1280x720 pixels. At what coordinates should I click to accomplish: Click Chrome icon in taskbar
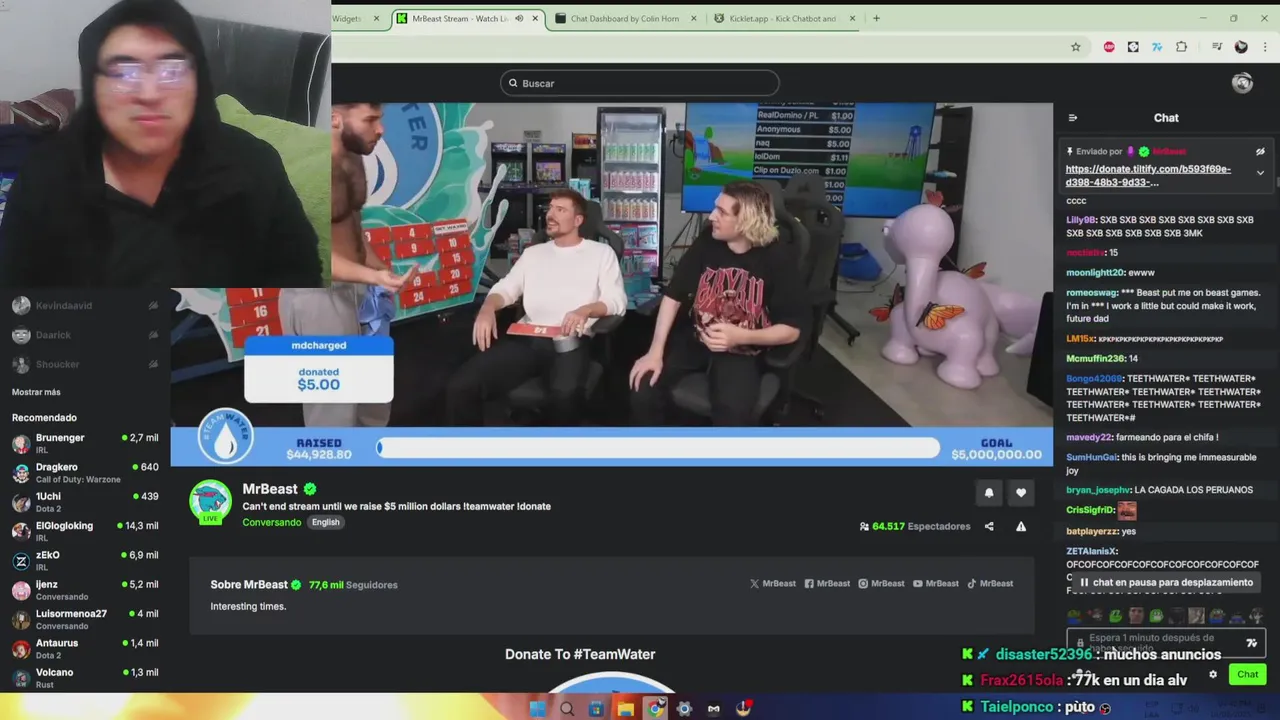tap(655, 709)
